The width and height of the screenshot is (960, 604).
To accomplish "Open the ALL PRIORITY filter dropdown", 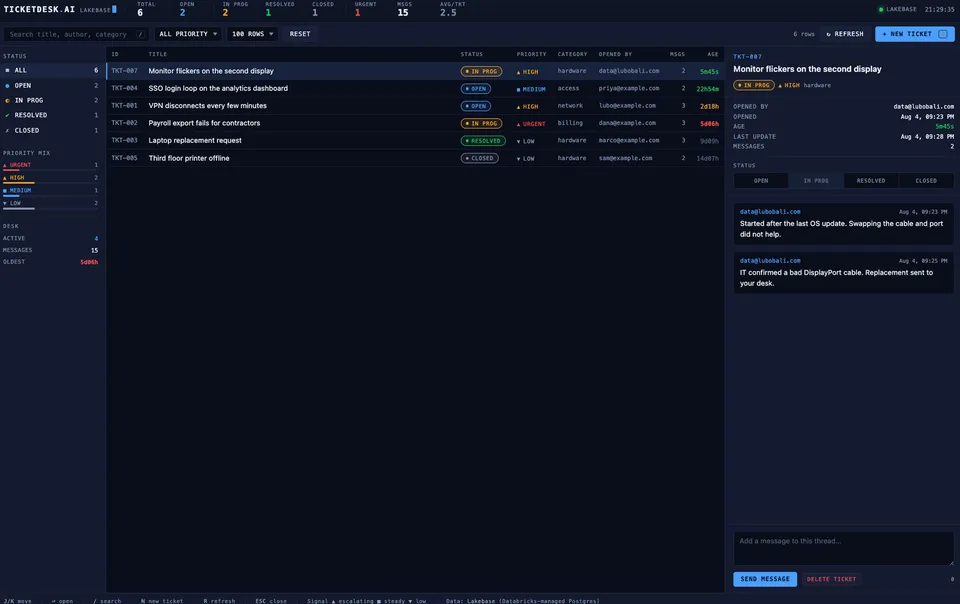I will pyautogui.click(x=188, y=34).
